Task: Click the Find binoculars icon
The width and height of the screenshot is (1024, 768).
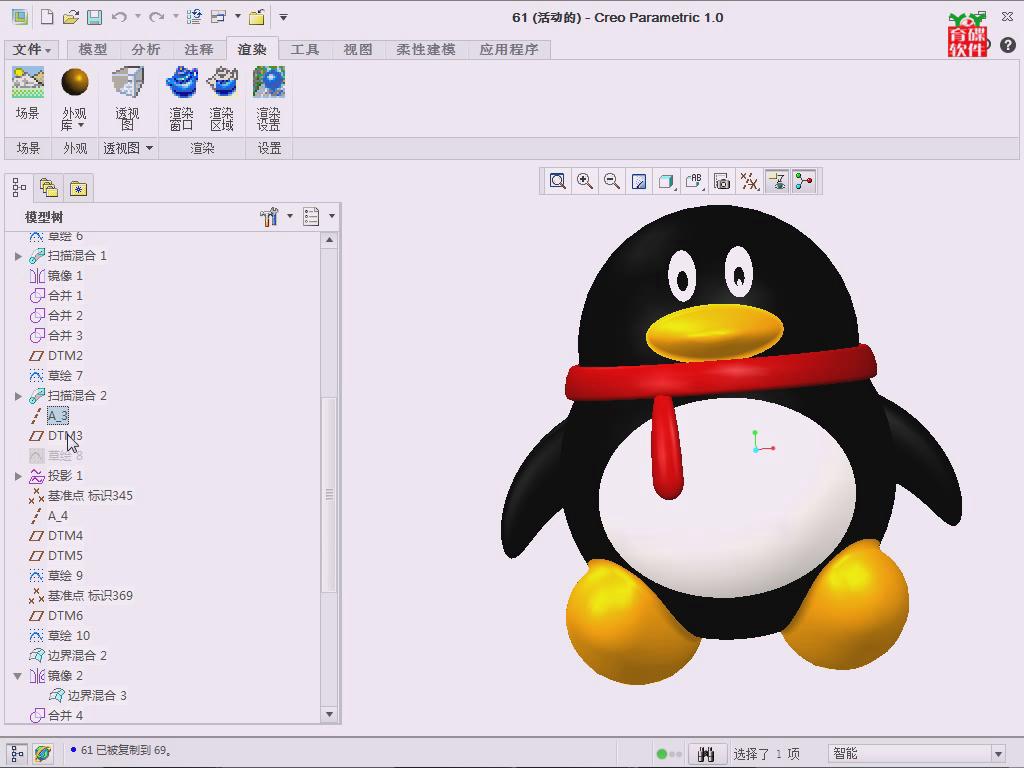Action: tap(706, 754)
